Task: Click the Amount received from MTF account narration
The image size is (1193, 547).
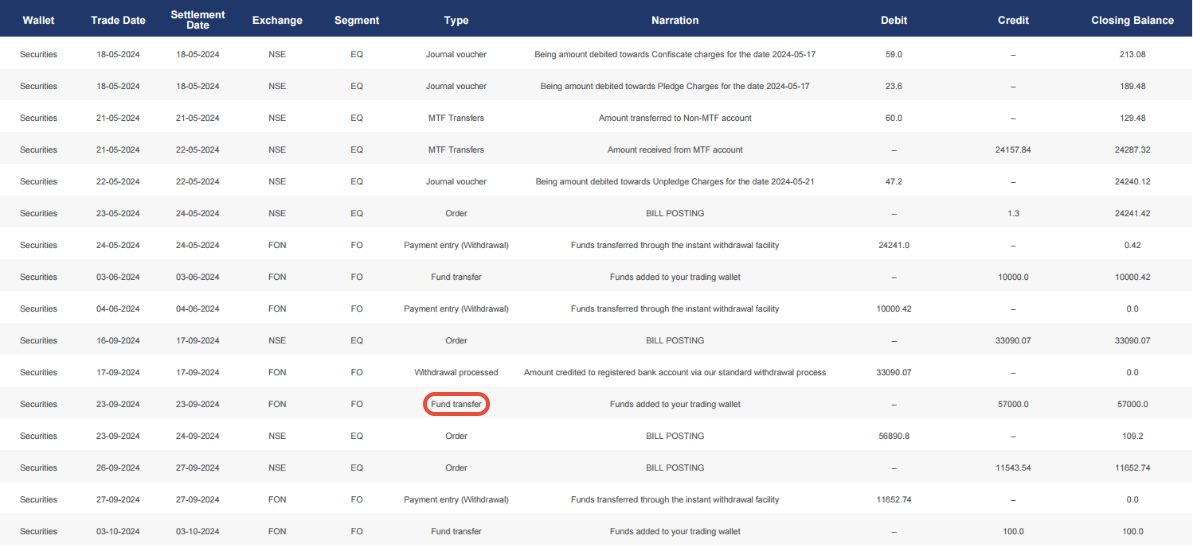Action: [x=675, y=150]
